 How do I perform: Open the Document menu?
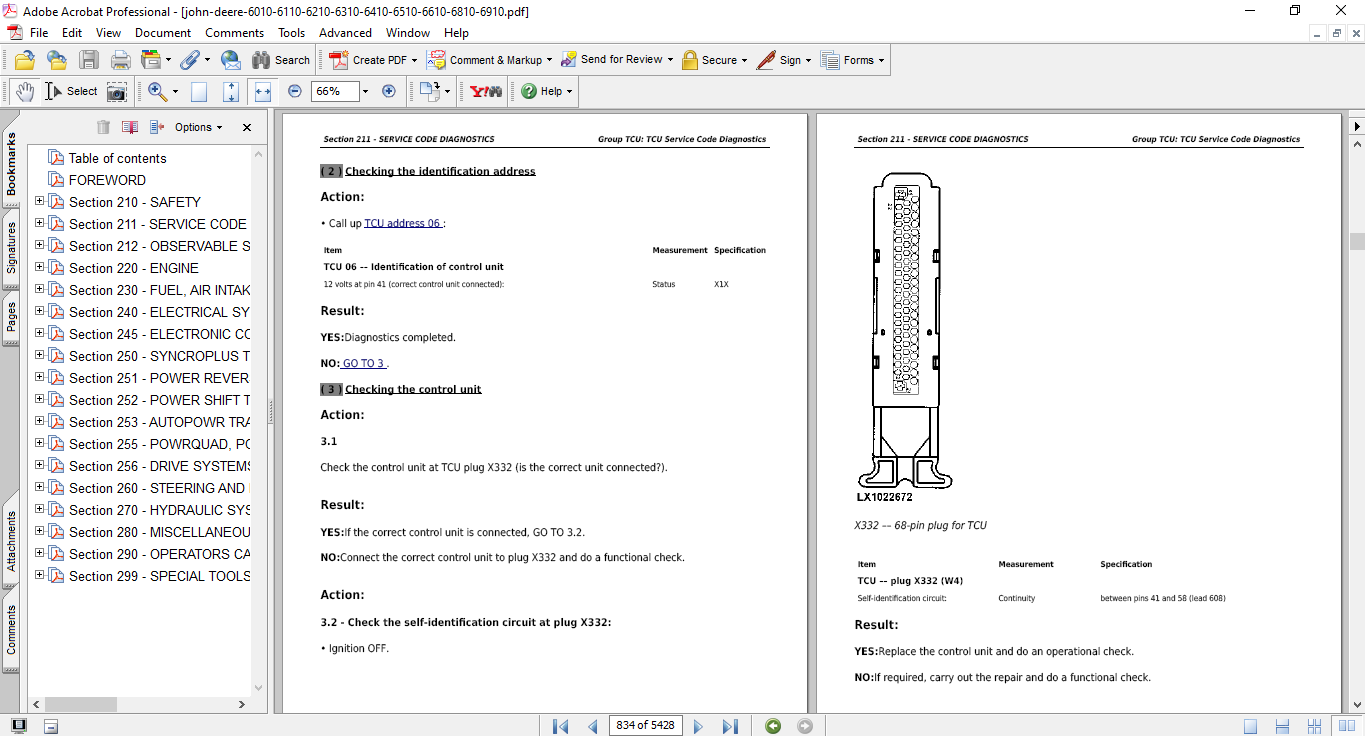tap(163, 33)
